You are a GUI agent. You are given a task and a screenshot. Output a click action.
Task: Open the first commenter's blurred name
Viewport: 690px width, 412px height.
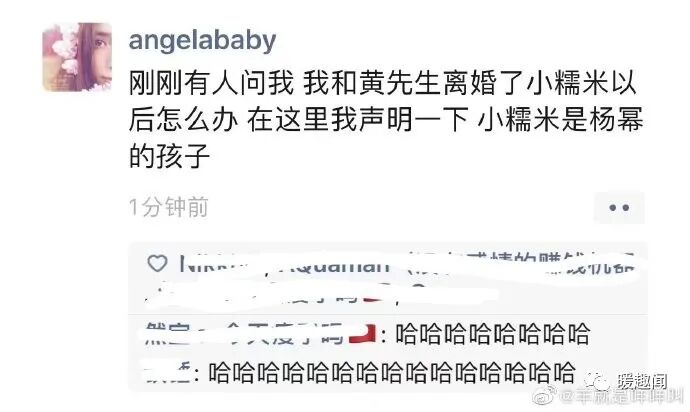coord(244,334)
